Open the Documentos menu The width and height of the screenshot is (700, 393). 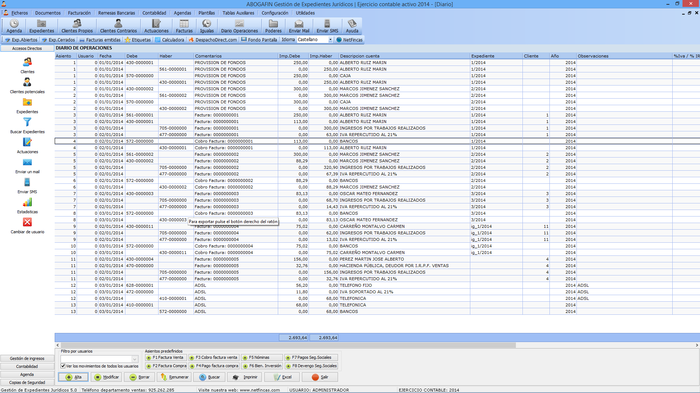(47, 13)
